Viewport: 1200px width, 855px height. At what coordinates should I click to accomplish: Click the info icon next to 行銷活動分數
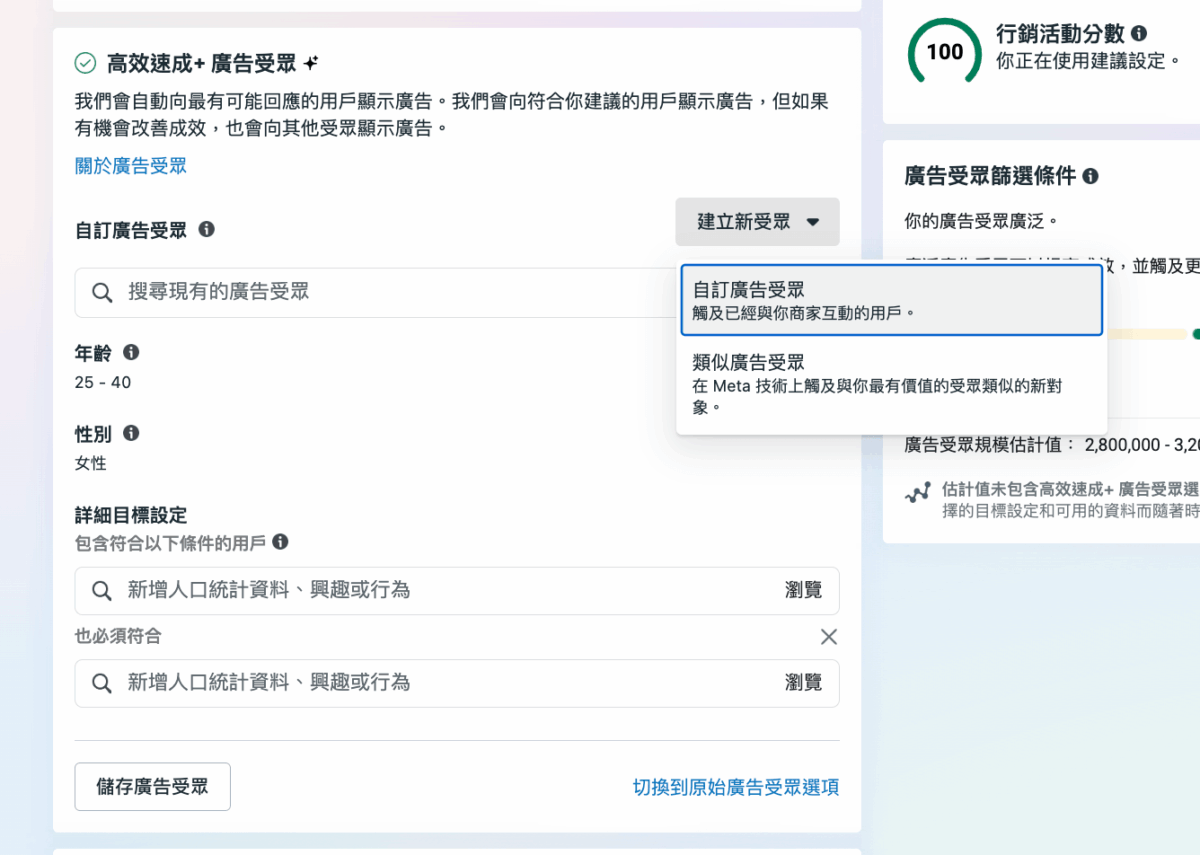point(1138,33)
